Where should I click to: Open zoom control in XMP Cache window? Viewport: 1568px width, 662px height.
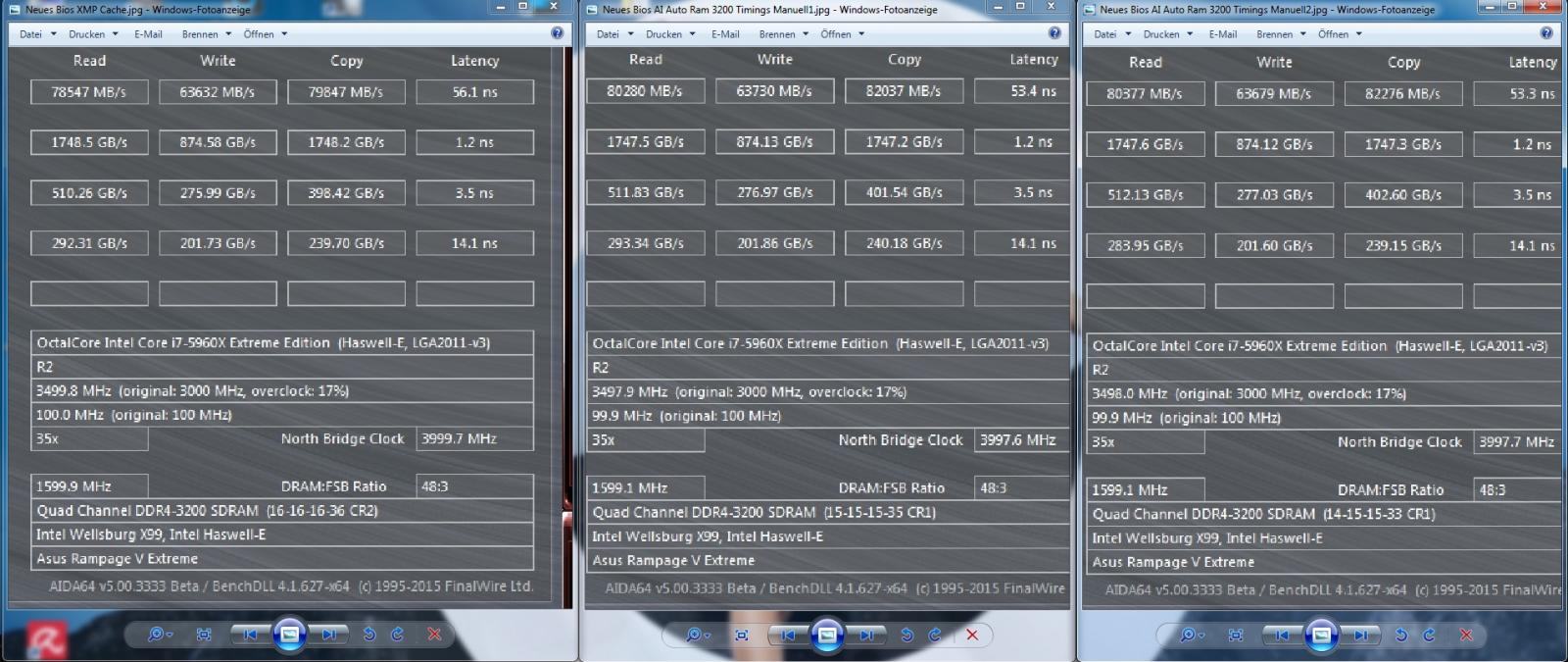[x=159, y=635]
